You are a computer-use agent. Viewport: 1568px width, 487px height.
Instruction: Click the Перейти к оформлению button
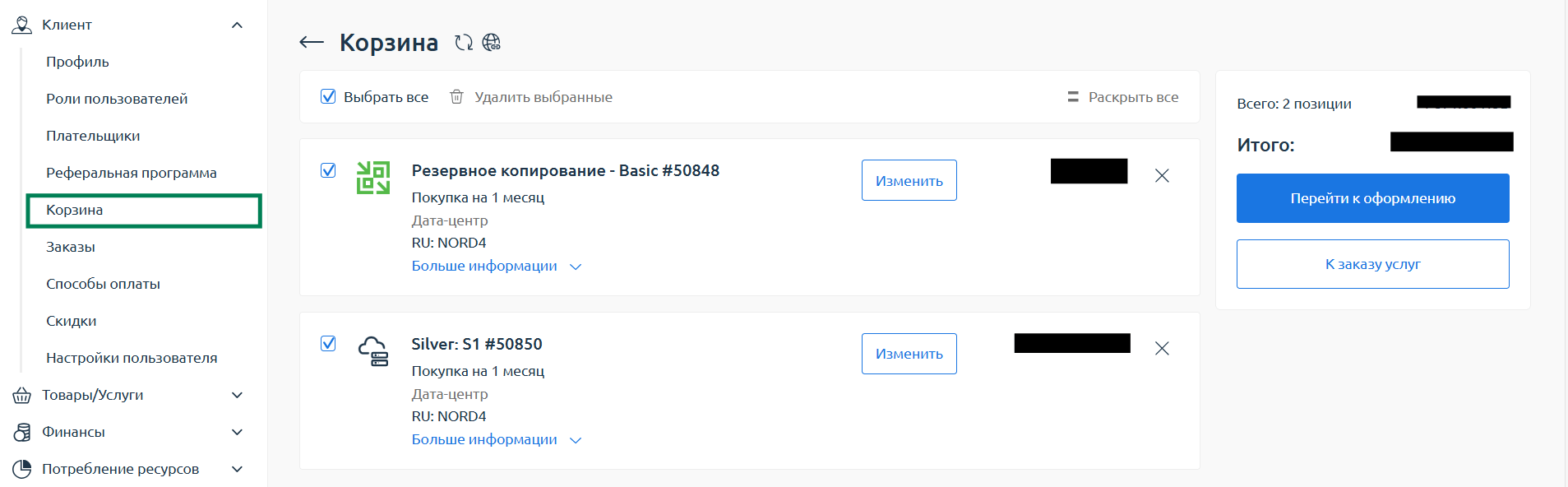1372,198
